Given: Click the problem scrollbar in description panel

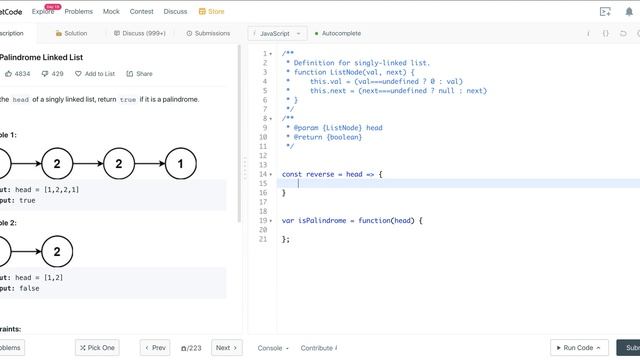Looking at the screenshot, I should click(239, 133).
